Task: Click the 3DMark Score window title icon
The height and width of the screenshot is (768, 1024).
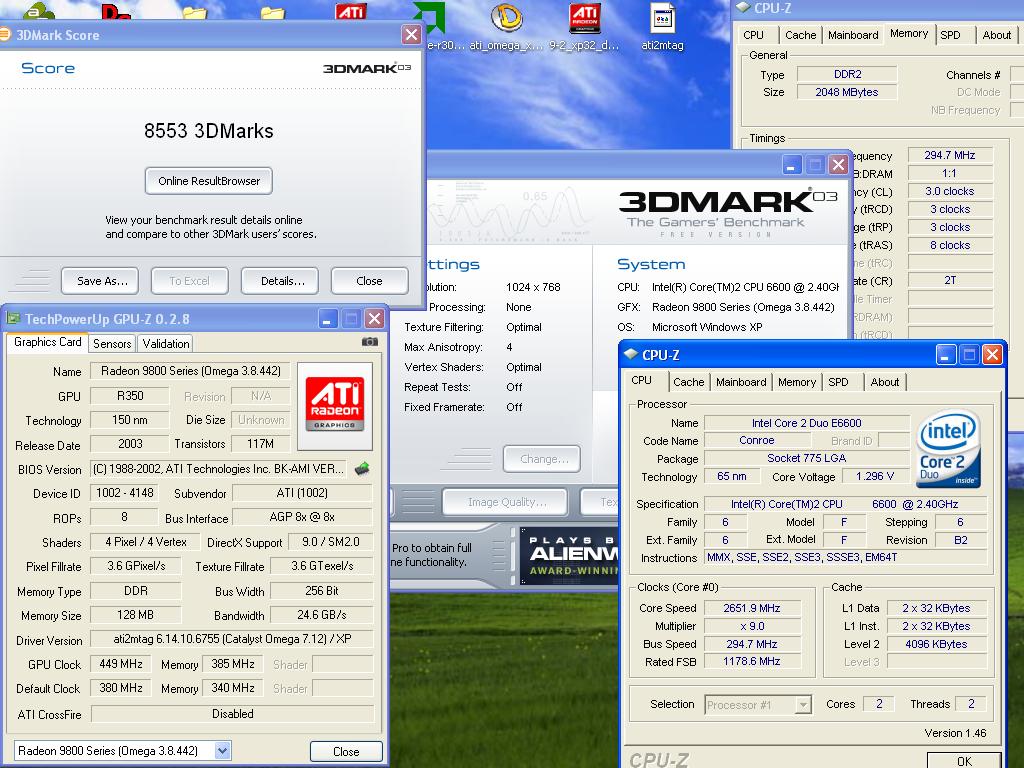Action: [x=5, y=35]
